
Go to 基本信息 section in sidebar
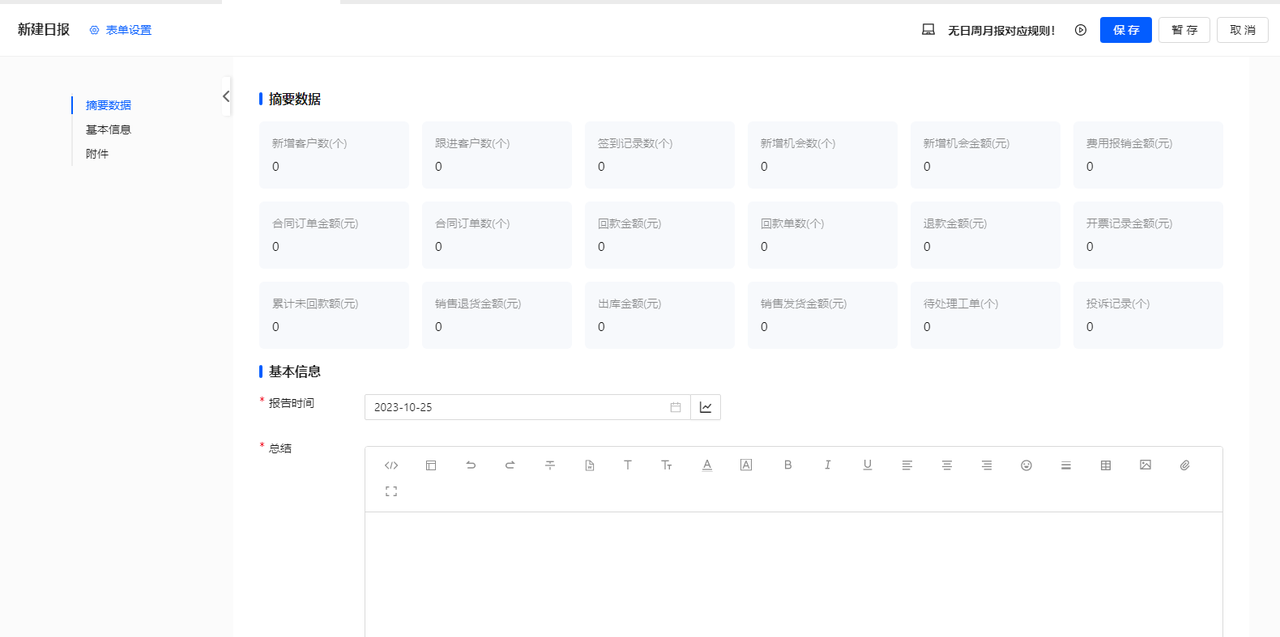[108, 129]
